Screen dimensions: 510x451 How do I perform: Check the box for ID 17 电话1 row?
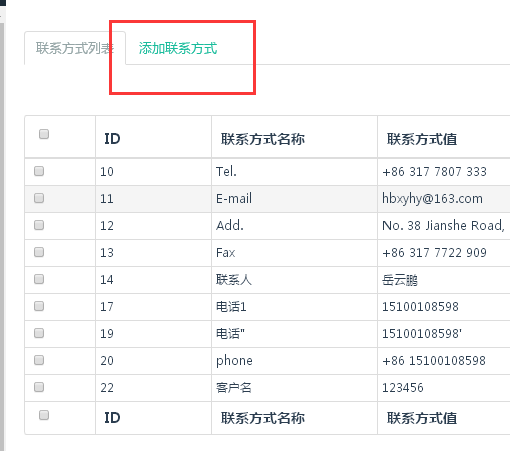(x=39, y=306)
